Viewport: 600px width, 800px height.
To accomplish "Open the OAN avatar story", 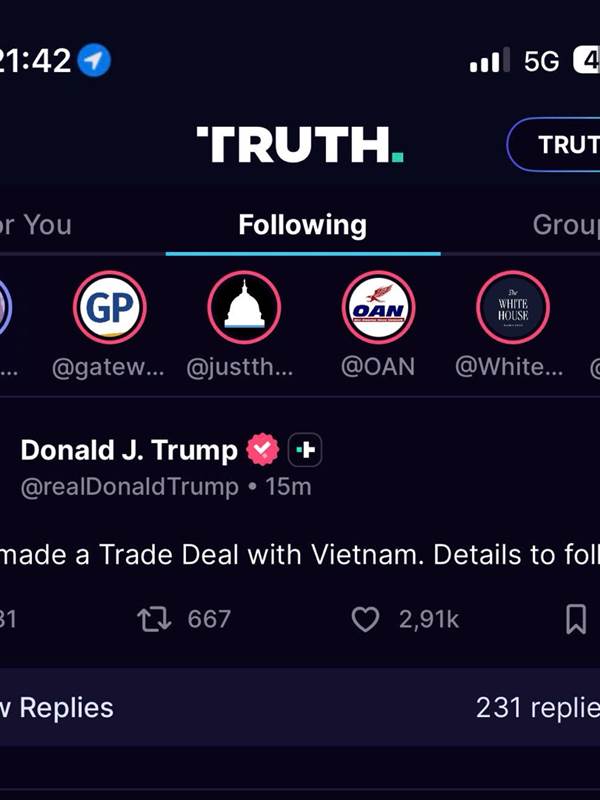I will point(379,308).
